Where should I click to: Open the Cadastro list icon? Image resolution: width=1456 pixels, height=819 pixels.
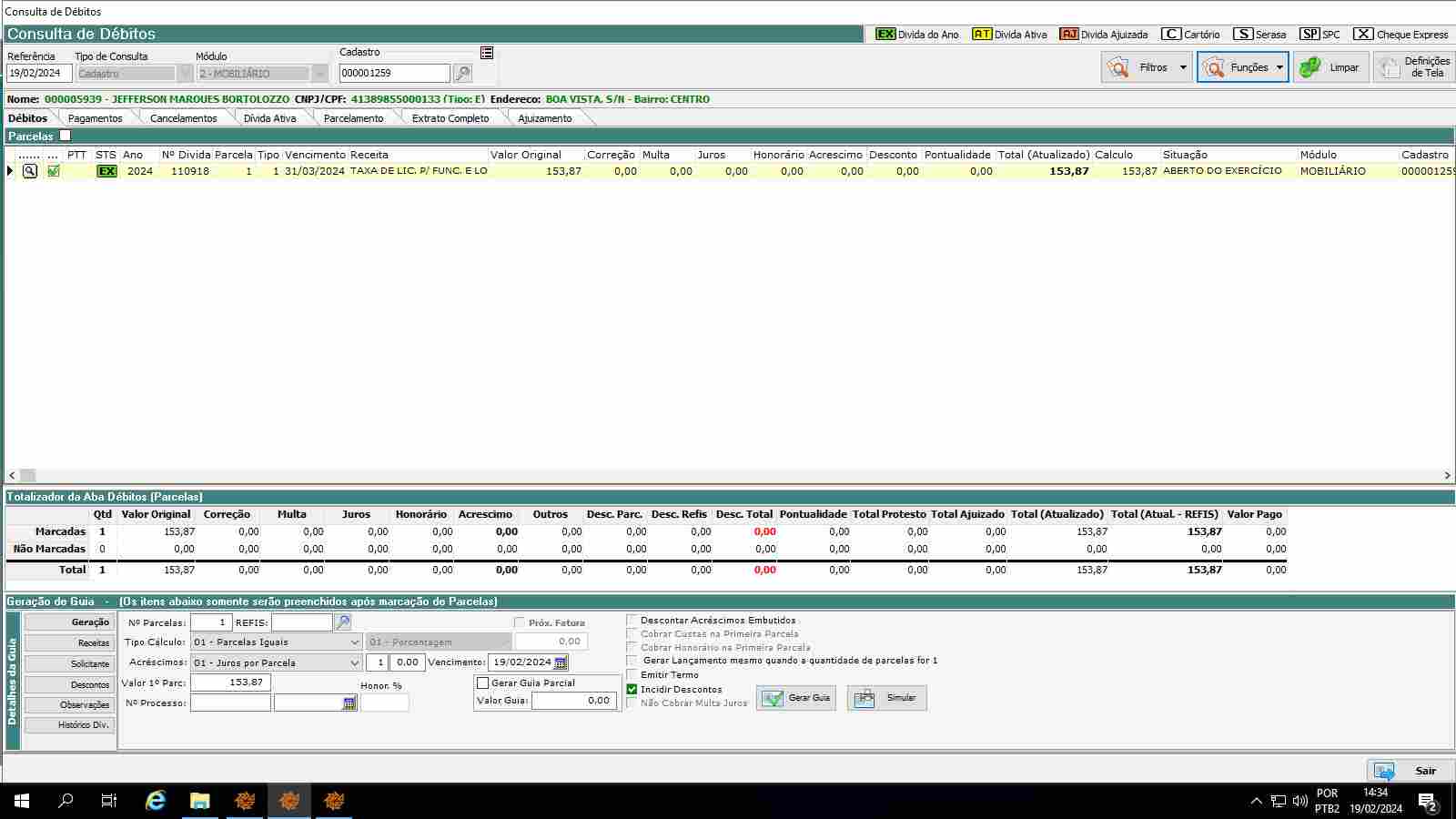point(487,53)
